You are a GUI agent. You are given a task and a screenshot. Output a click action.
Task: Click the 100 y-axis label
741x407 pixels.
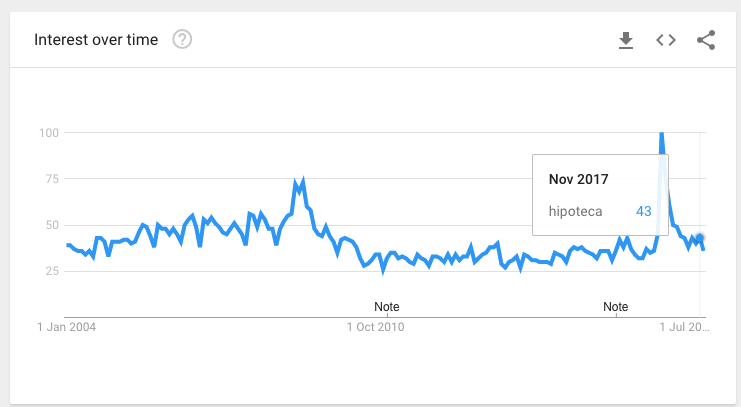pyautogui.click(x=49, y=133)
